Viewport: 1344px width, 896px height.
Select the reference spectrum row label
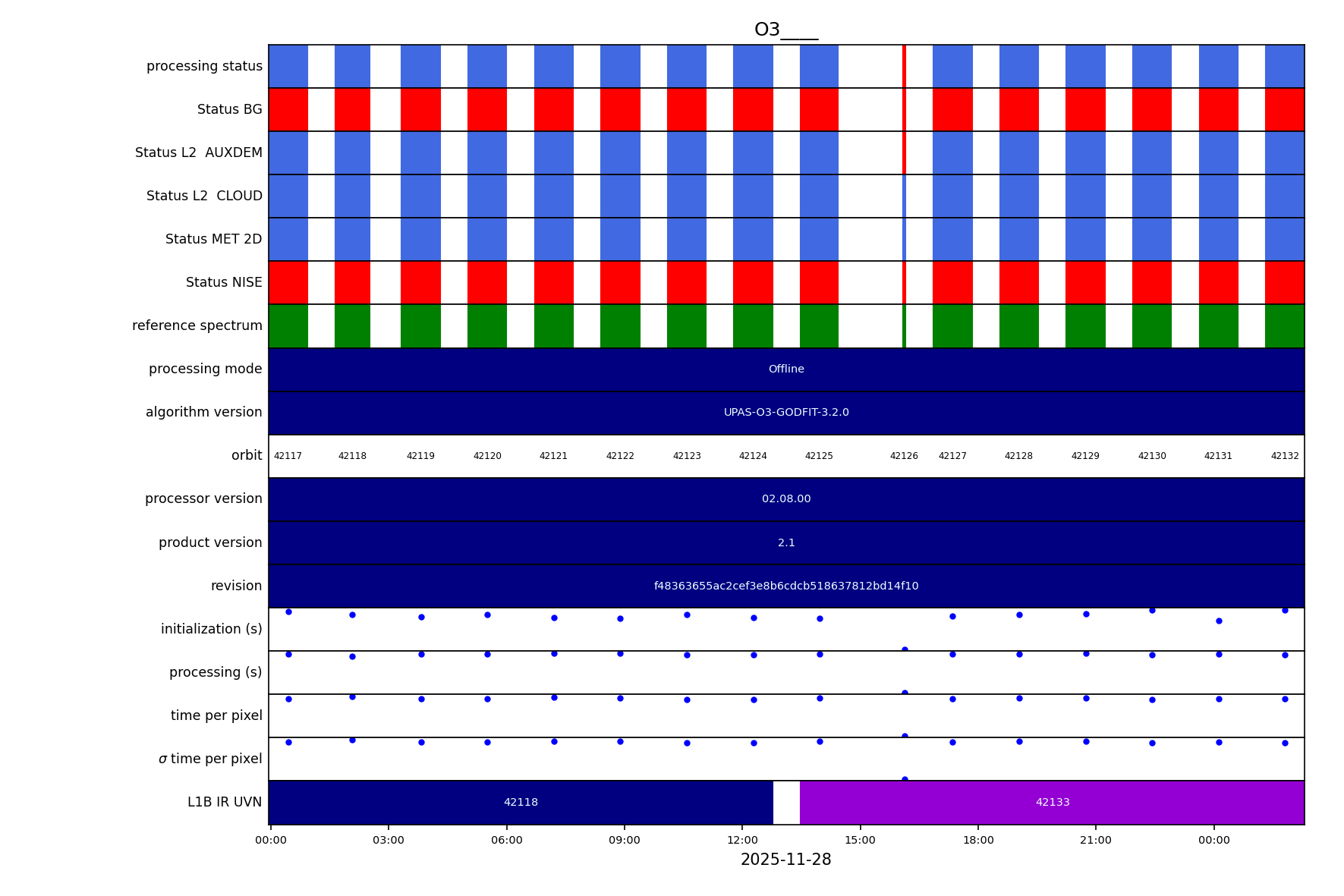[x=197, y=326]
